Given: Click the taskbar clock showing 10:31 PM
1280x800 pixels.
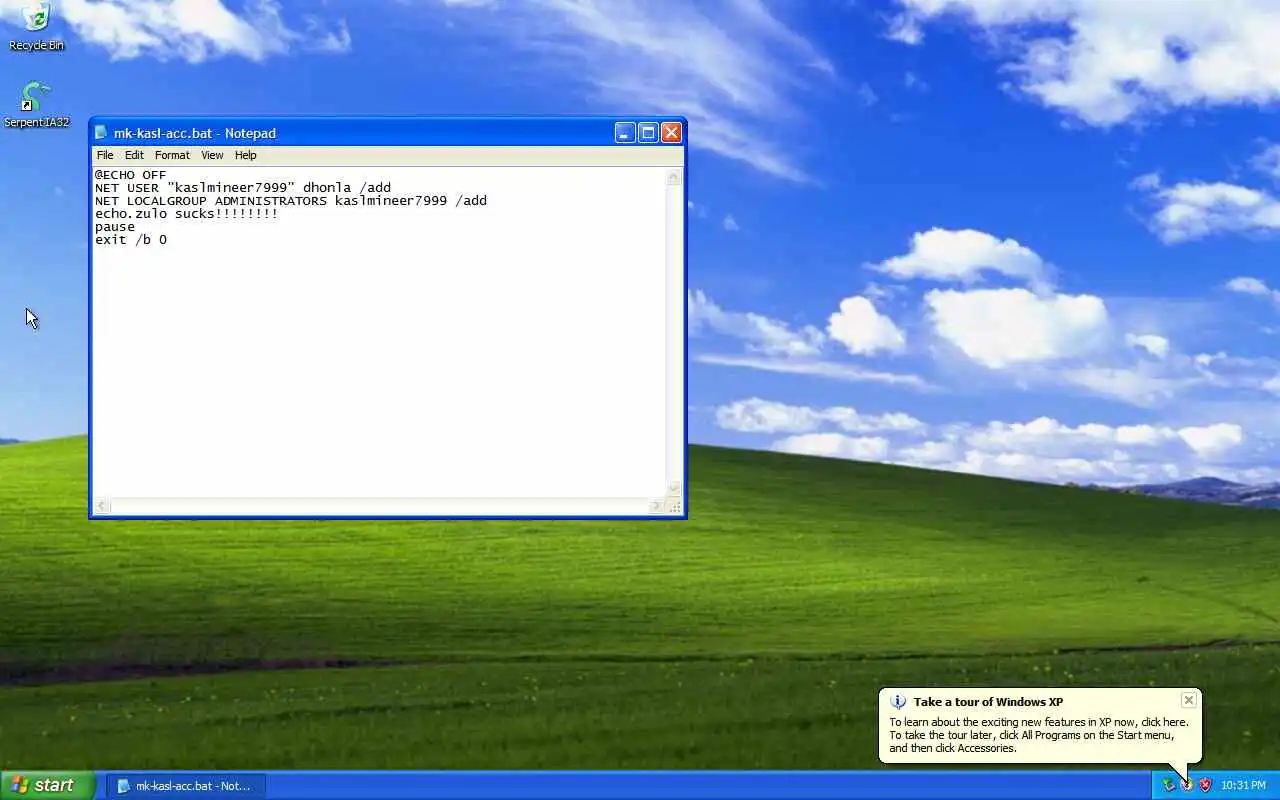Looking at the screenshot, I should [x=1243, y=785].
